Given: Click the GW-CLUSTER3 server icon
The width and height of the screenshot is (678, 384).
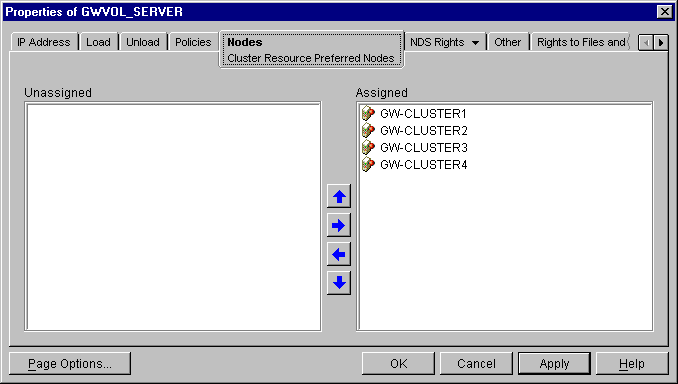Looking at the screenshot, I should tap(368, 147).
